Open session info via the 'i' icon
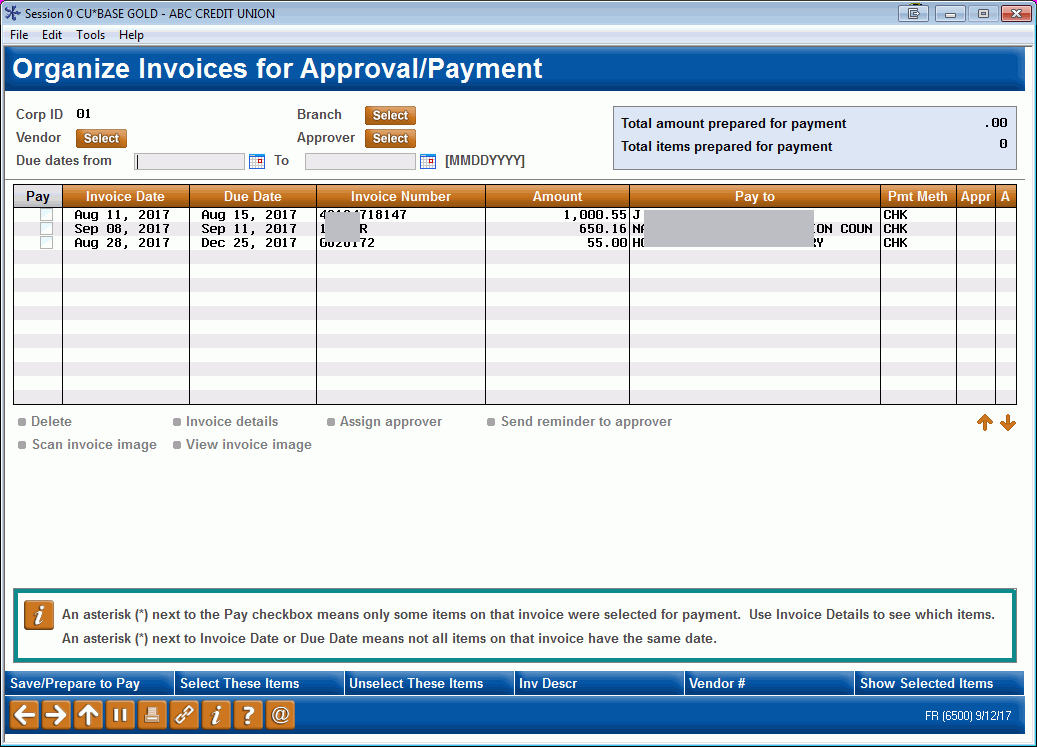Screen dimensions: 1037x747 pyautogui.click(x=216, y=715)
